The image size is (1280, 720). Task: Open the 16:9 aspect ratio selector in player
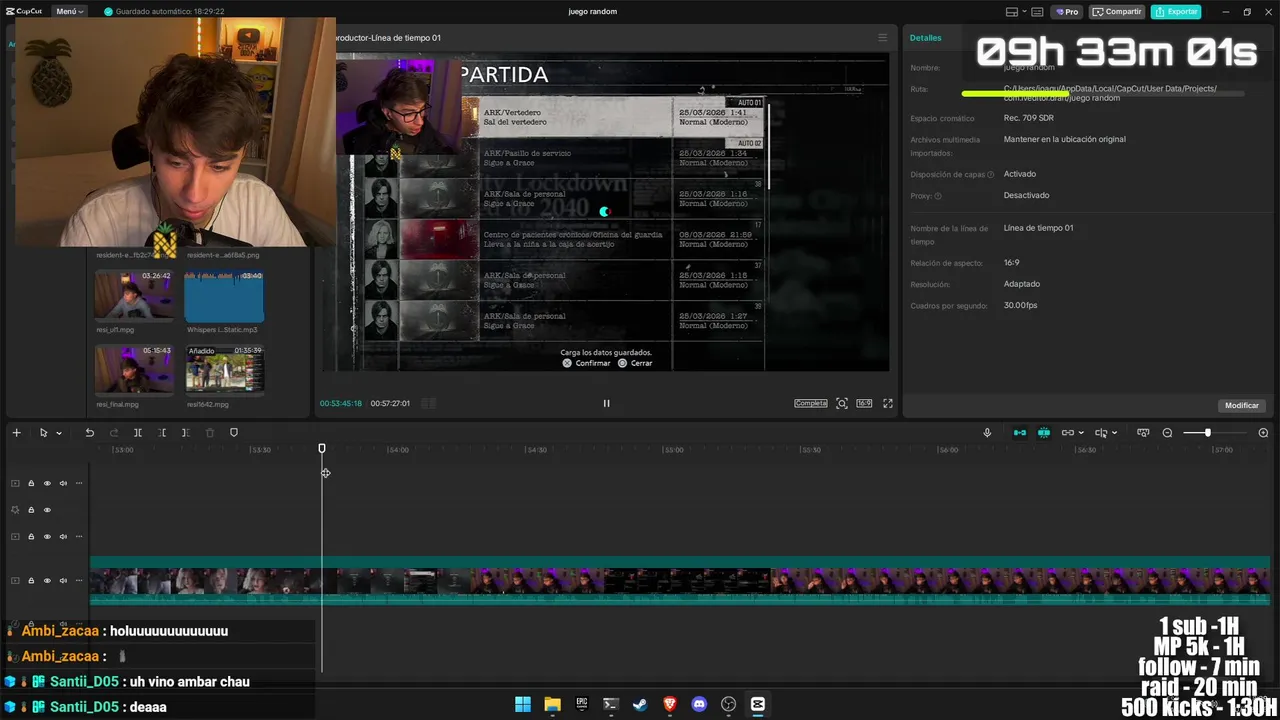[864, 403]
